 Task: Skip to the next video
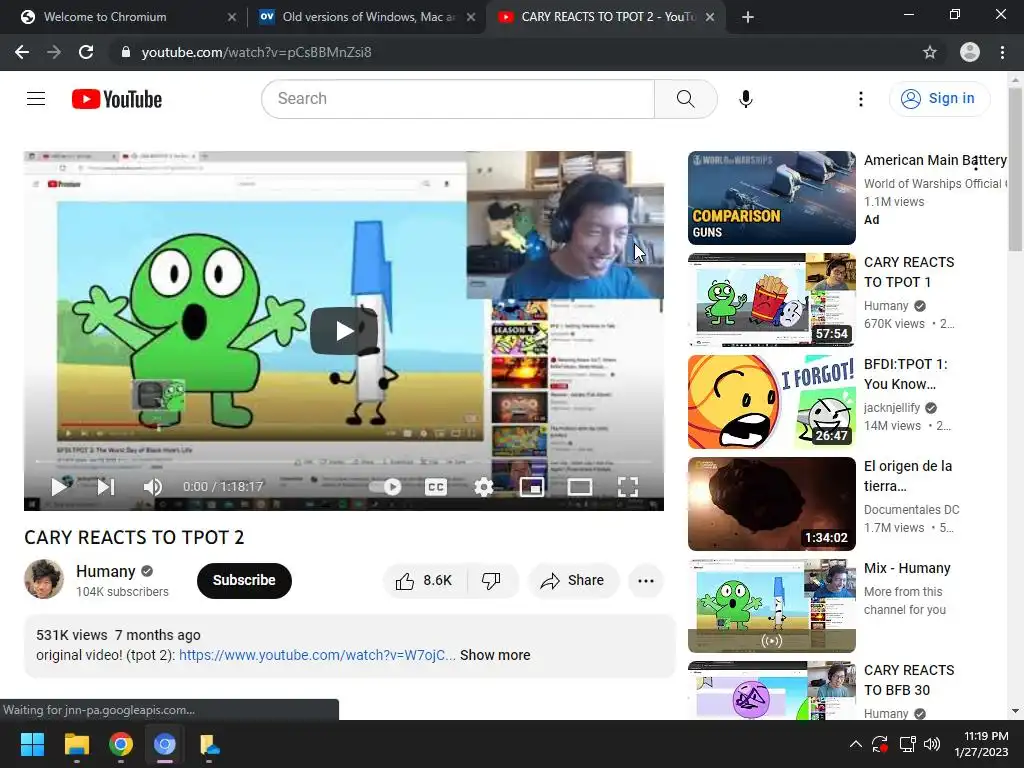click(x=106, y=487)
